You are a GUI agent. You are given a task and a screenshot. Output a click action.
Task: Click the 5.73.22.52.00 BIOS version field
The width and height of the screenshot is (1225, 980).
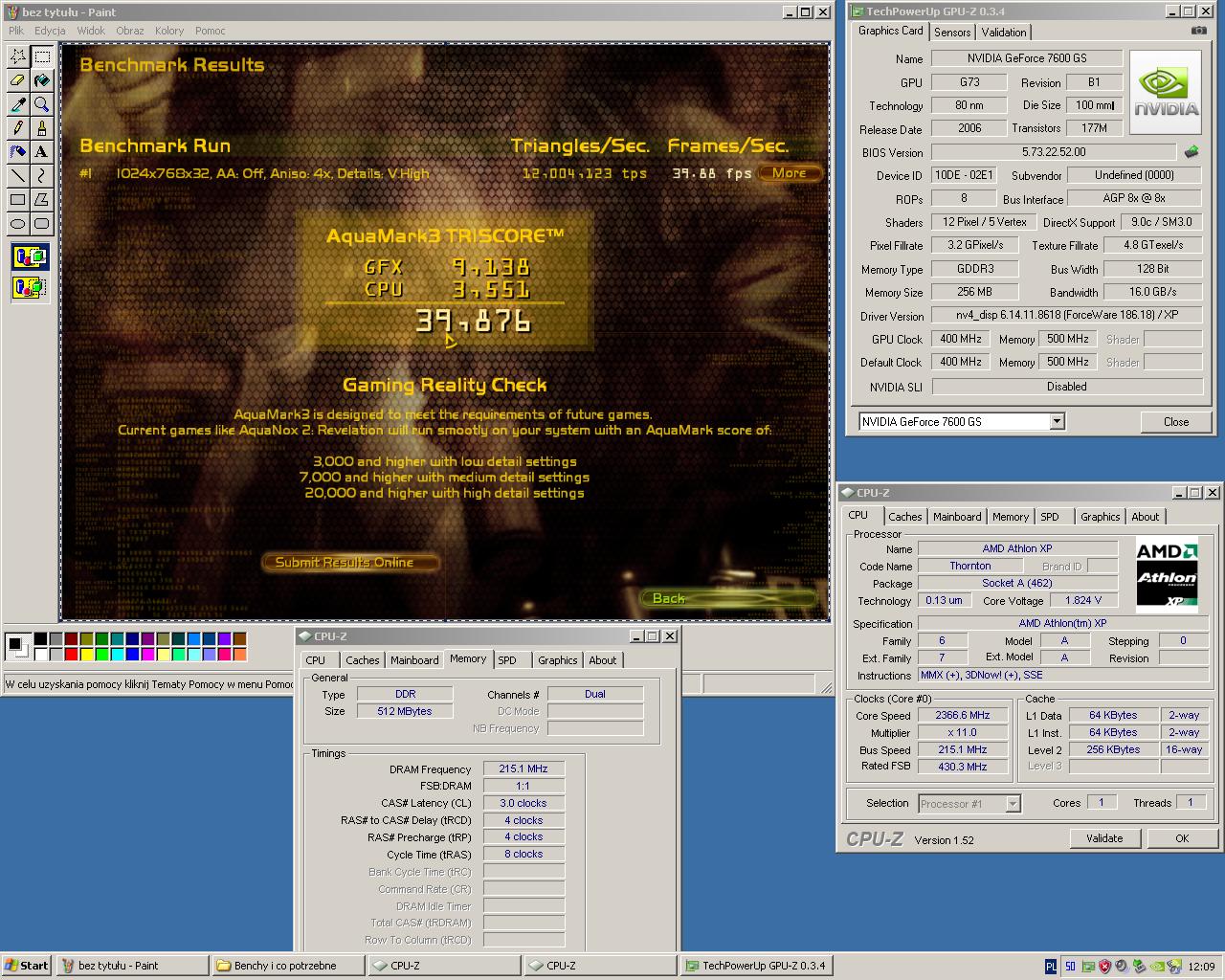click(1054, 151)
